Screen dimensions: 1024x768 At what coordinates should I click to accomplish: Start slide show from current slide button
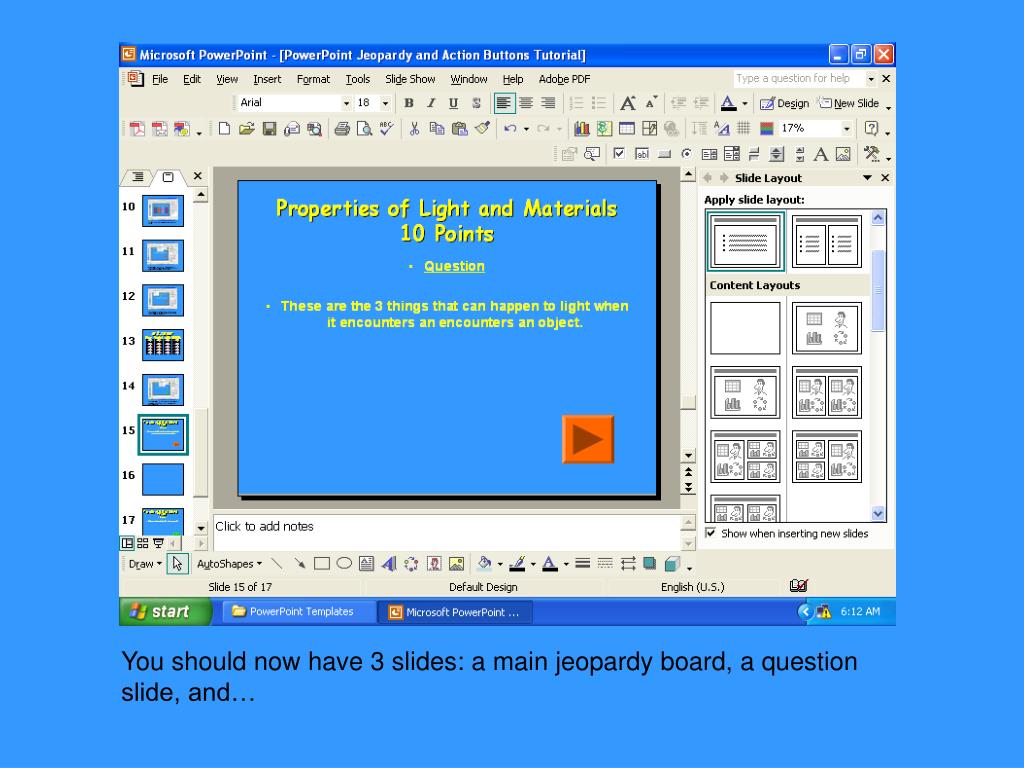coord(158,543)
